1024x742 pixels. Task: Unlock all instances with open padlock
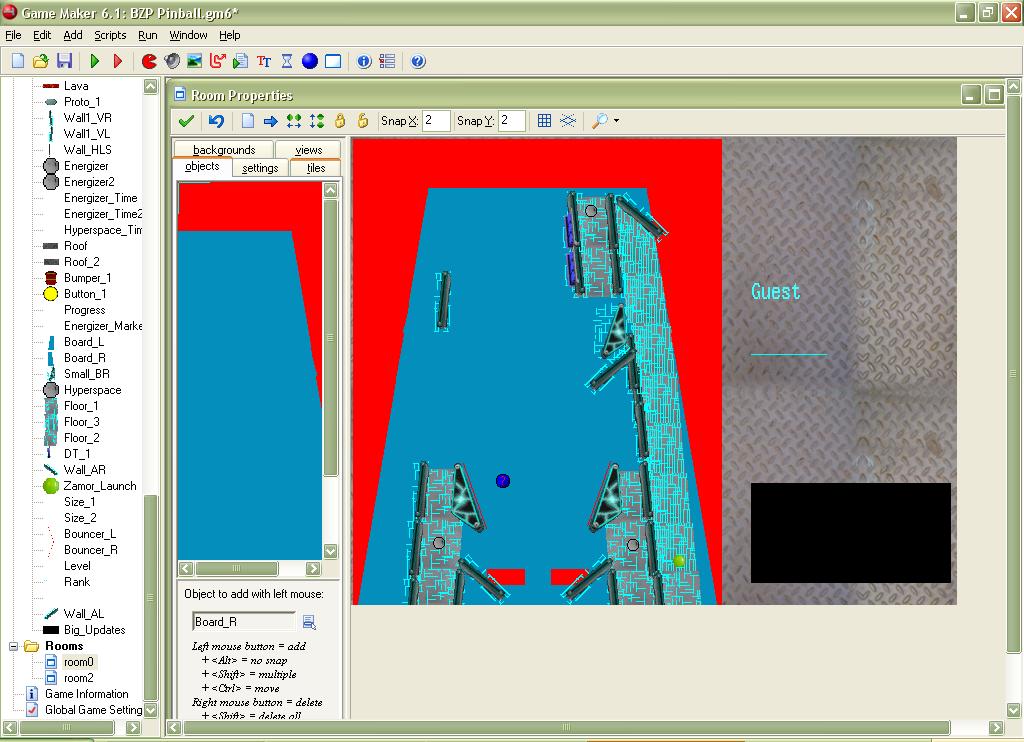click(x=363, y=121)
